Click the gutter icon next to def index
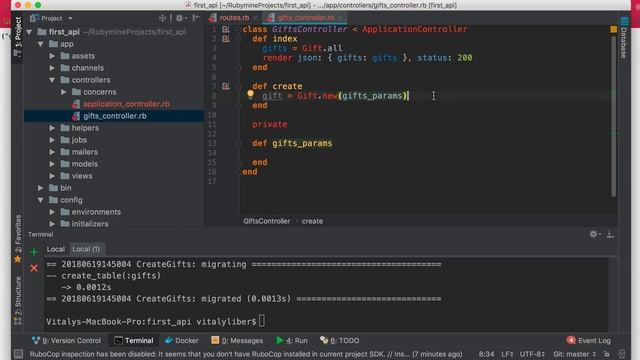 click(x=226, y=39)
